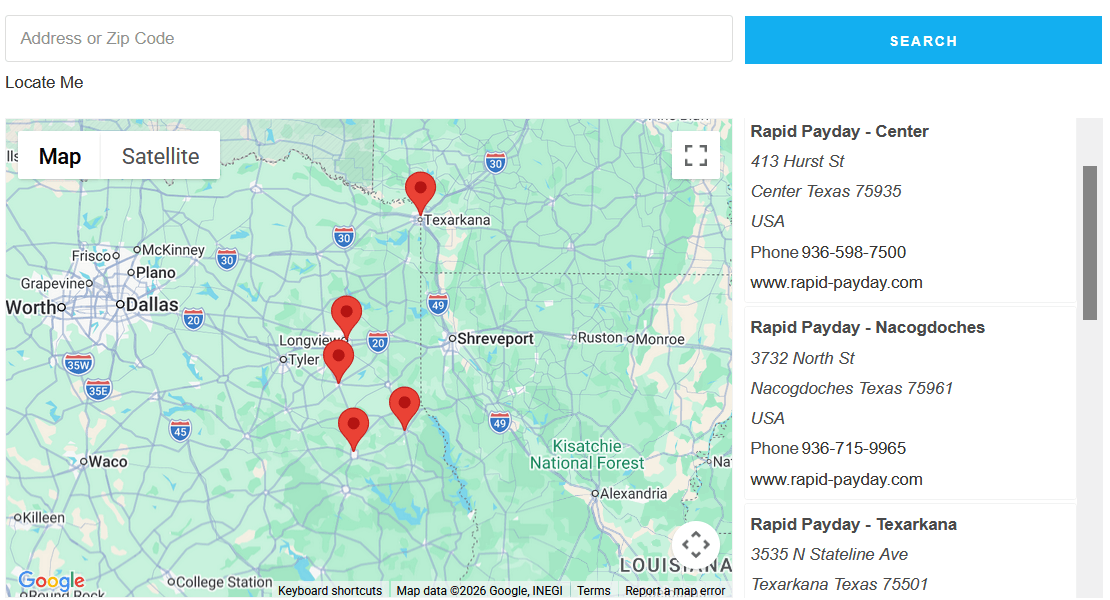Viewport: 1110px width, 600px height.
Task: Click Center Texas 75935 text
Action: tap(825, 191)
